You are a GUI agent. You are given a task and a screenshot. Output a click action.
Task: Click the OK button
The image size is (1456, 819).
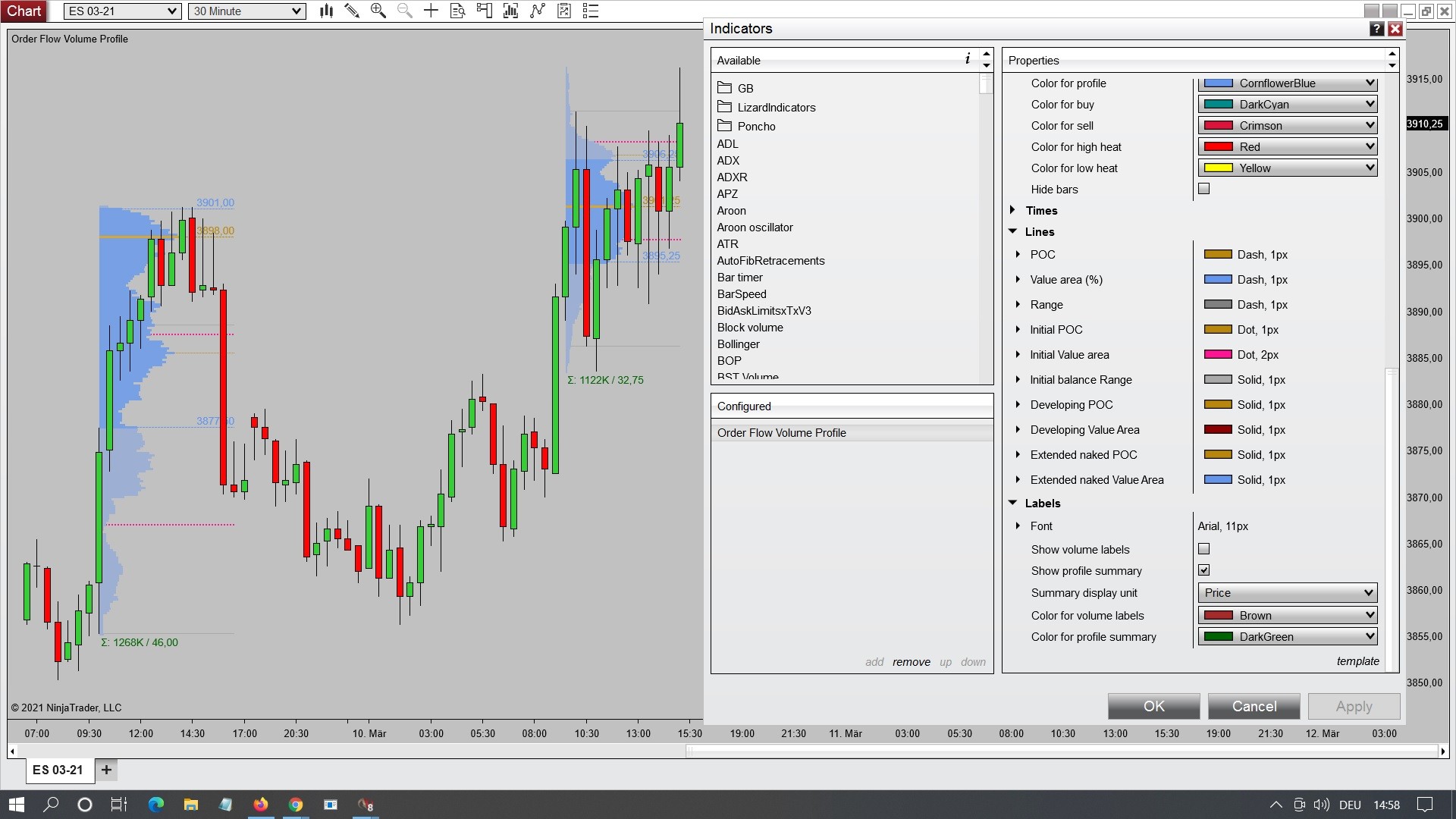click(1153, 706)
